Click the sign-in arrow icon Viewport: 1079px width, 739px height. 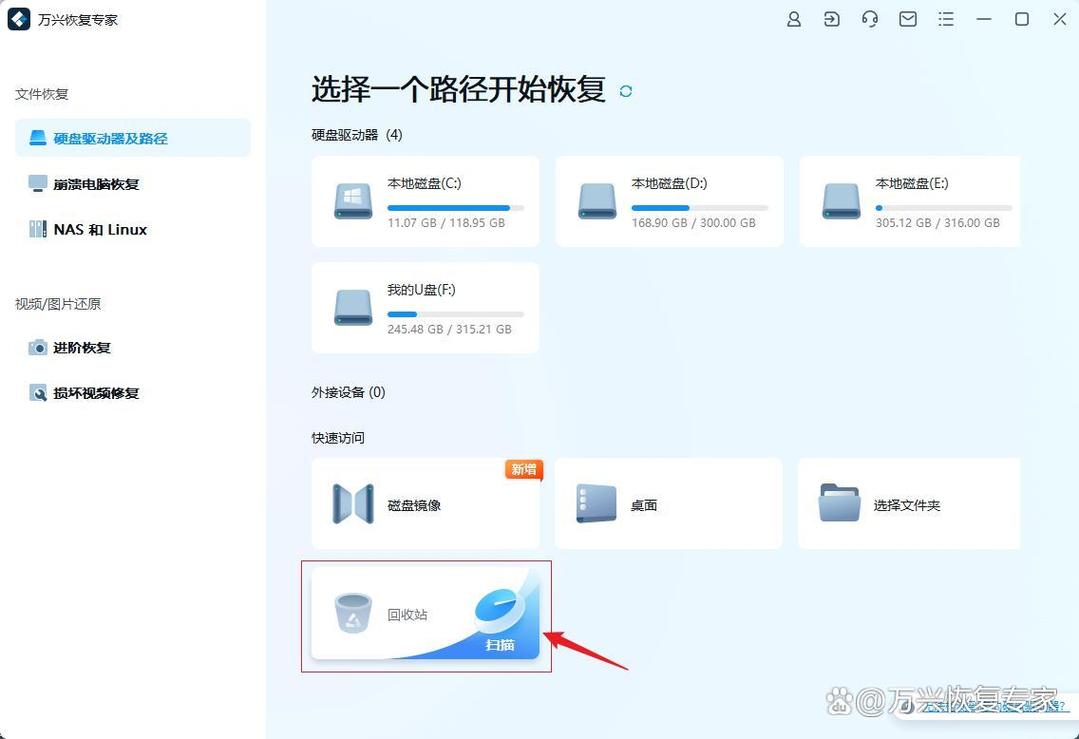click(831, 19)
